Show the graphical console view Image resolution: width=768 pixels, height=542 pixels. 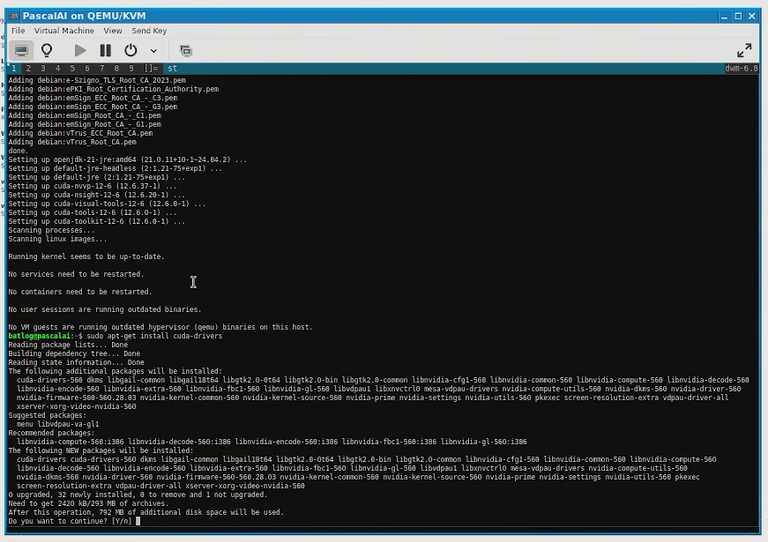click(x=21, y=50)
